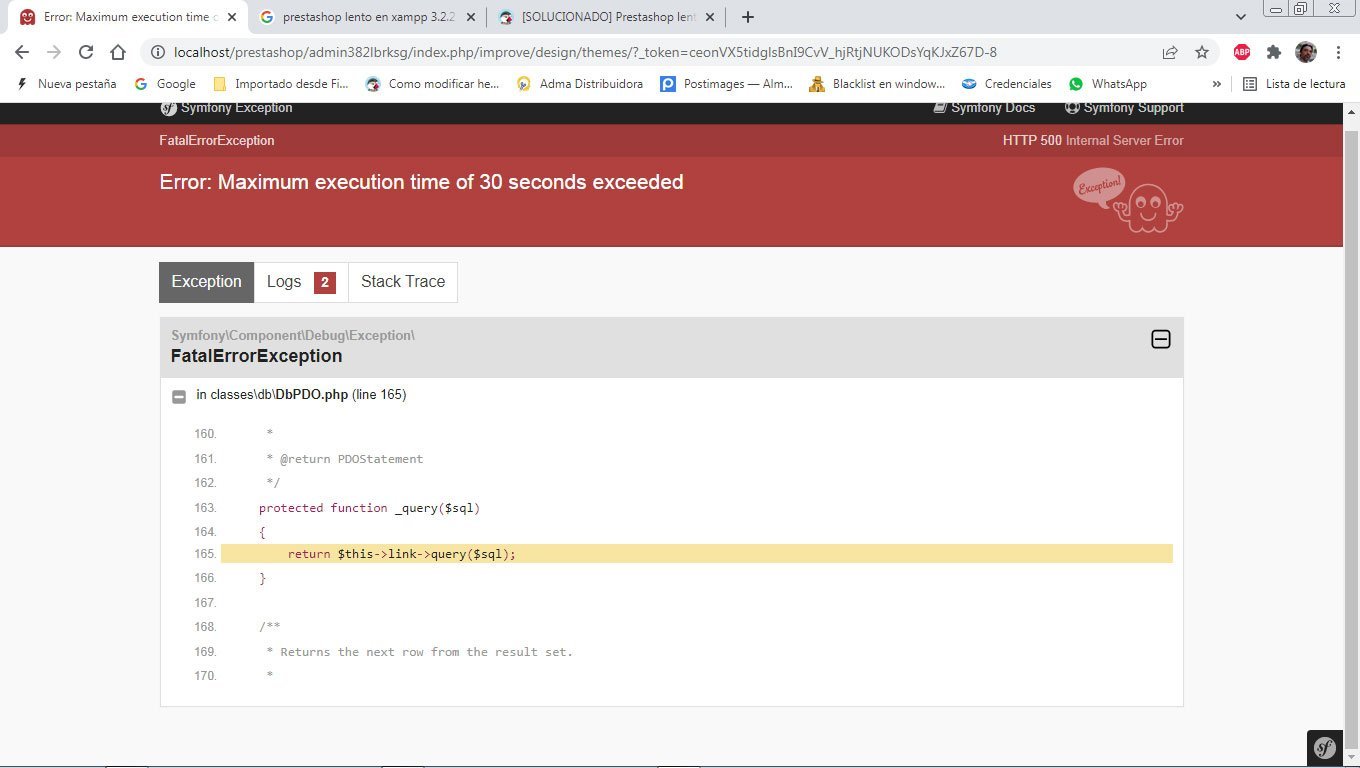Click the DbPDO.php file name

pos(311,395)
